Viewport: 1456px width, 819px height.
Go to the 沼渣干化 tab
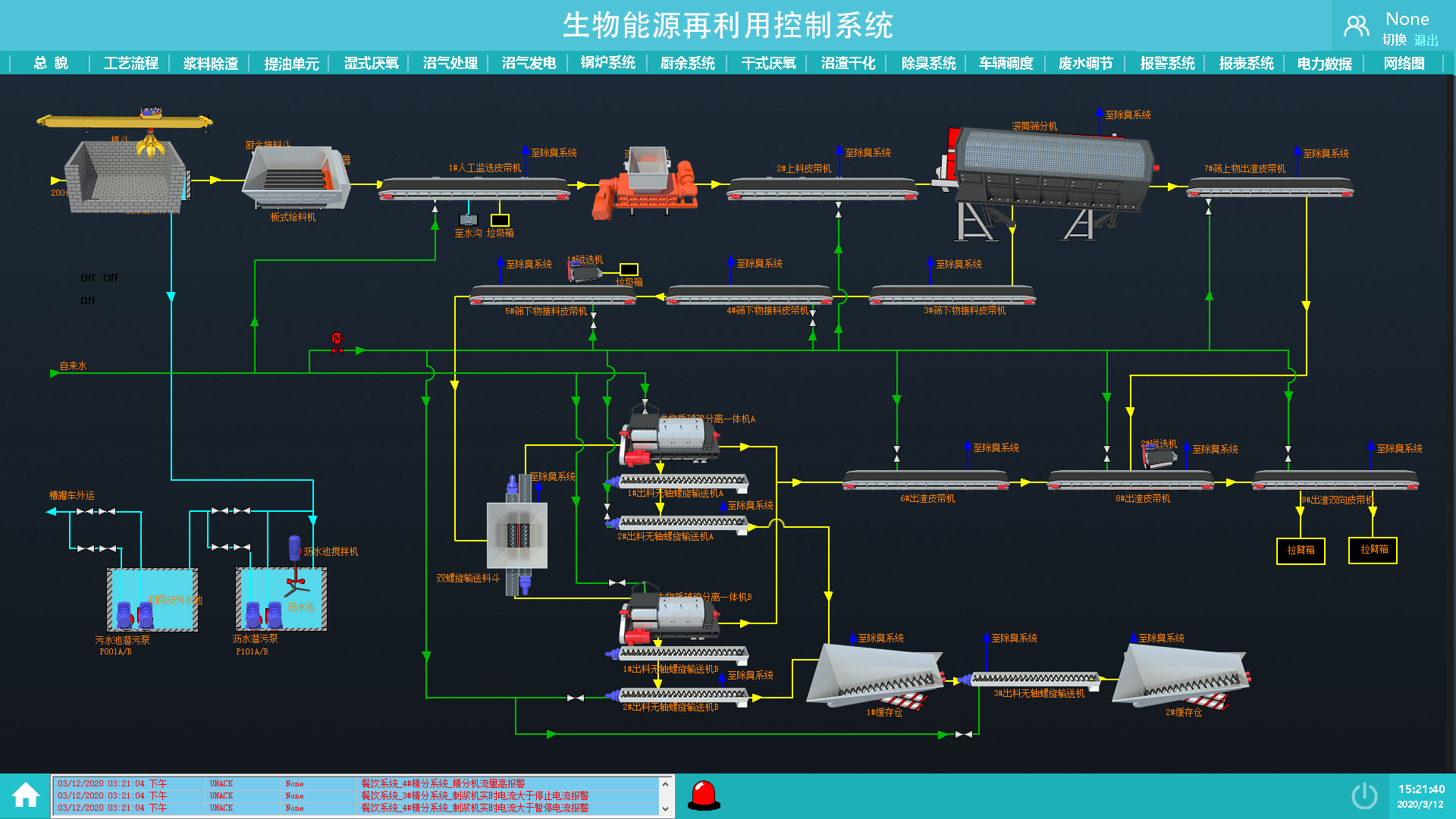pyautogui.click(x=848, y=63)
